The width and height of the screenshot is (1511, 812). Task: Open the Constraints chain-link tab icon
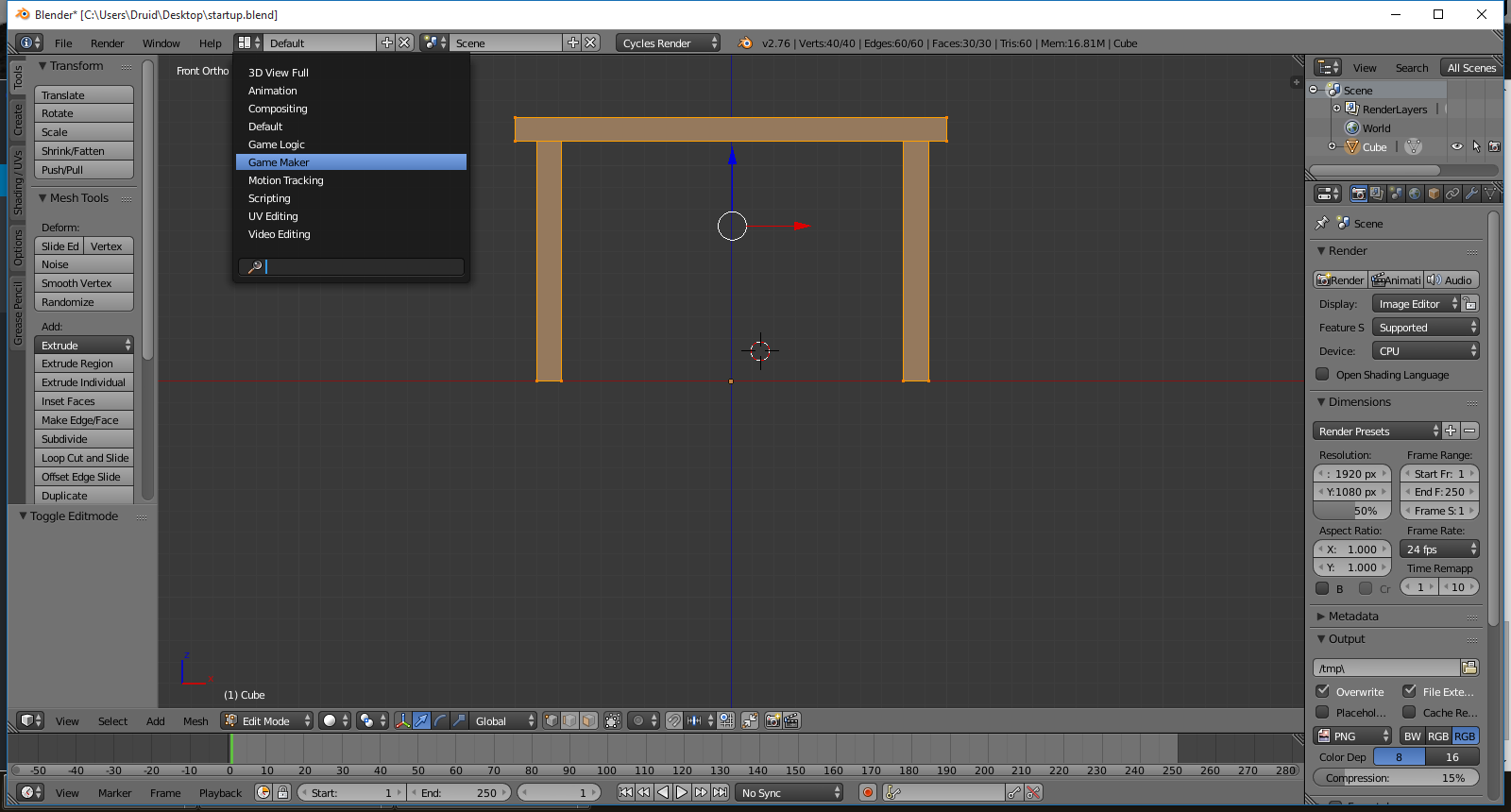1452,194
